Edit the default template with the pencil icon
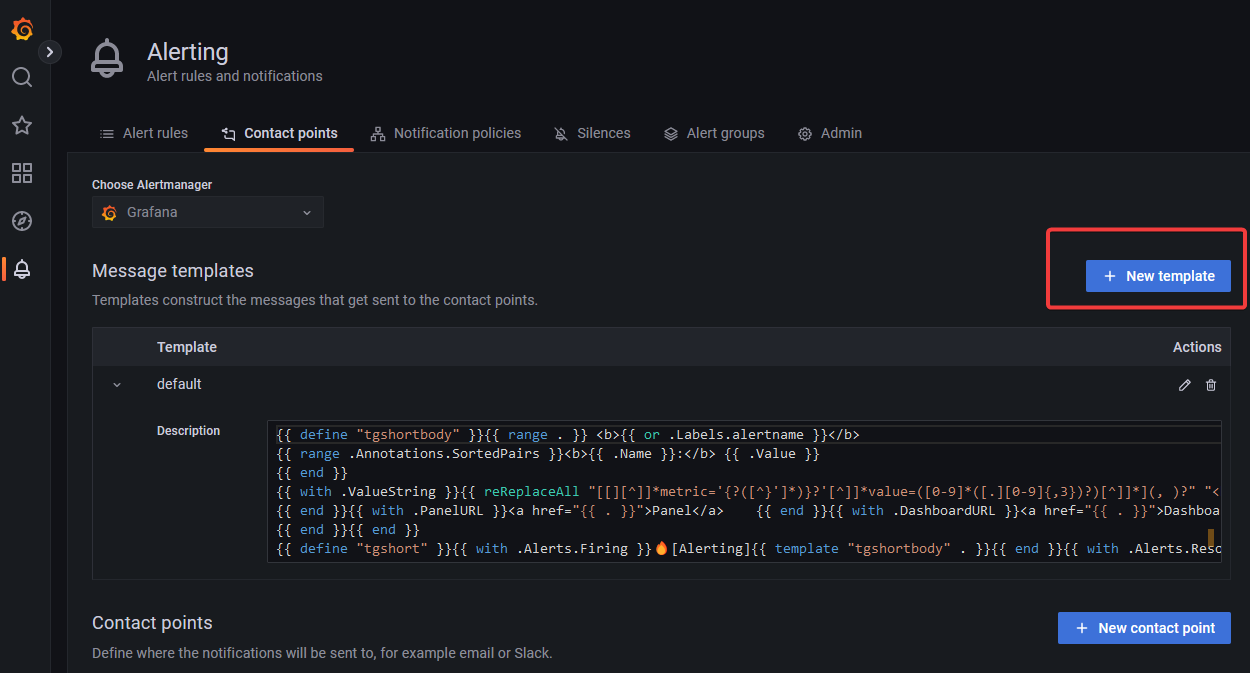Viewport: 1250px width, 673px height. (x=1184, y=384)
